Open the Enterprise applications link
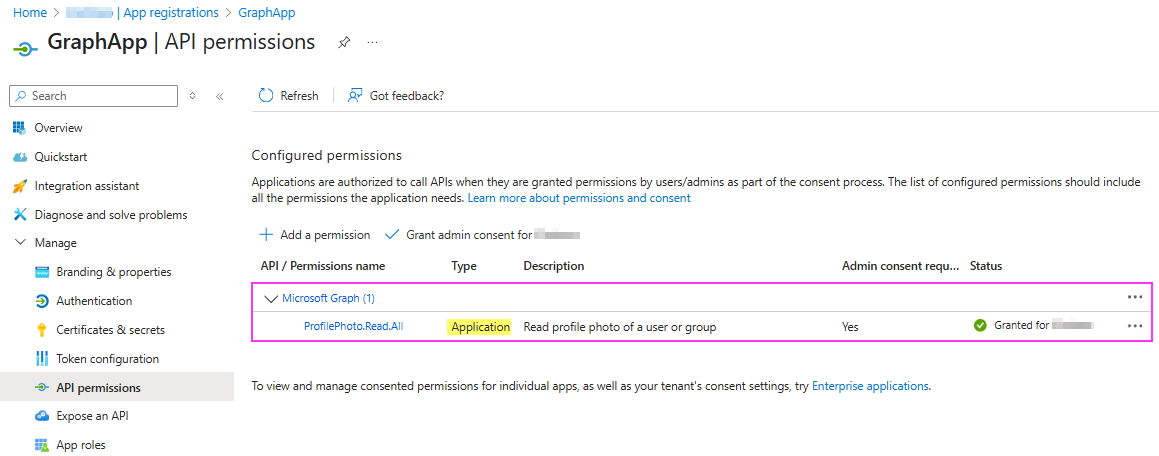 [x=870, y=386]
